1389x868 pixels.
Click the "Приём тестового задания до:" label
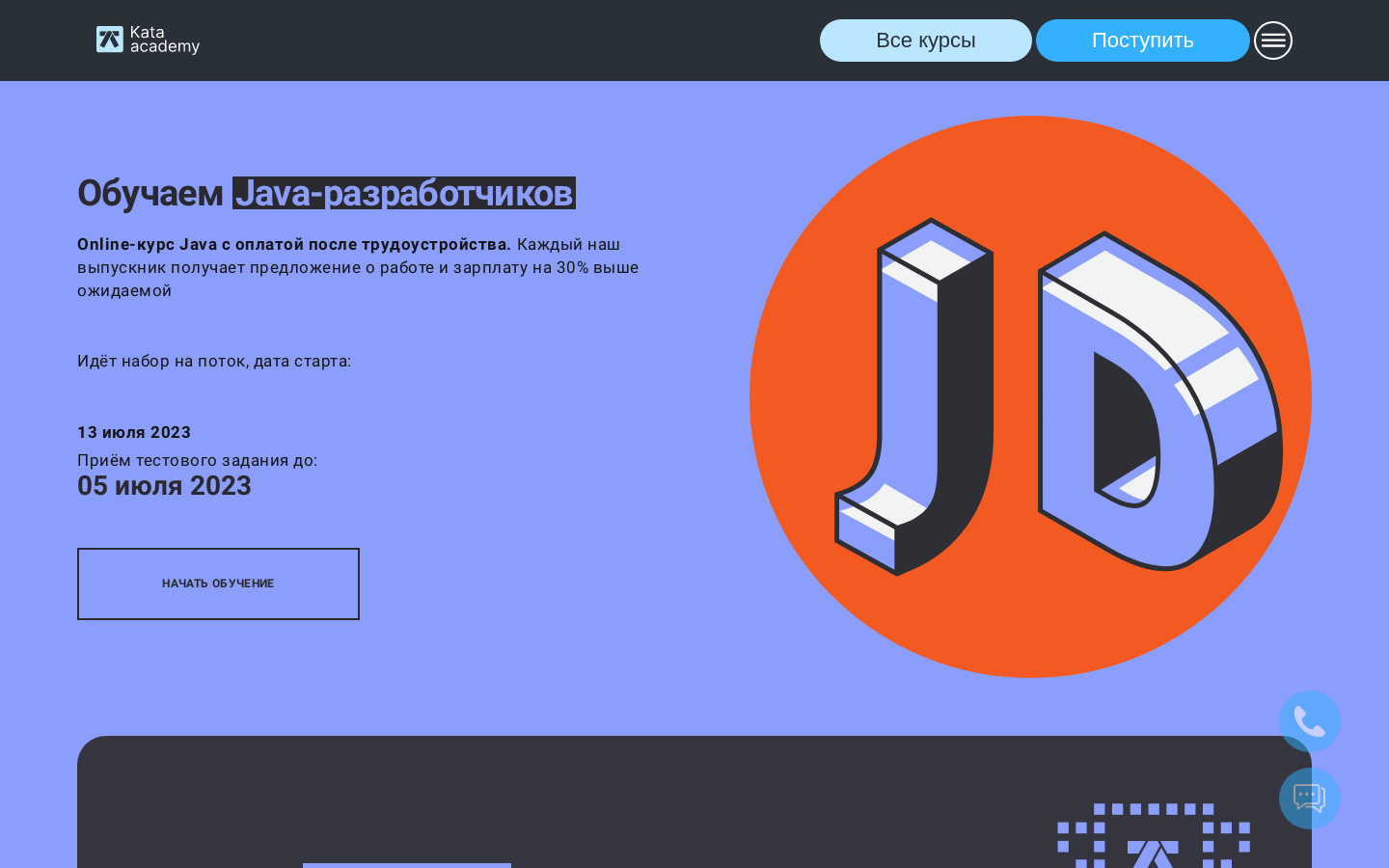point(198,460)
